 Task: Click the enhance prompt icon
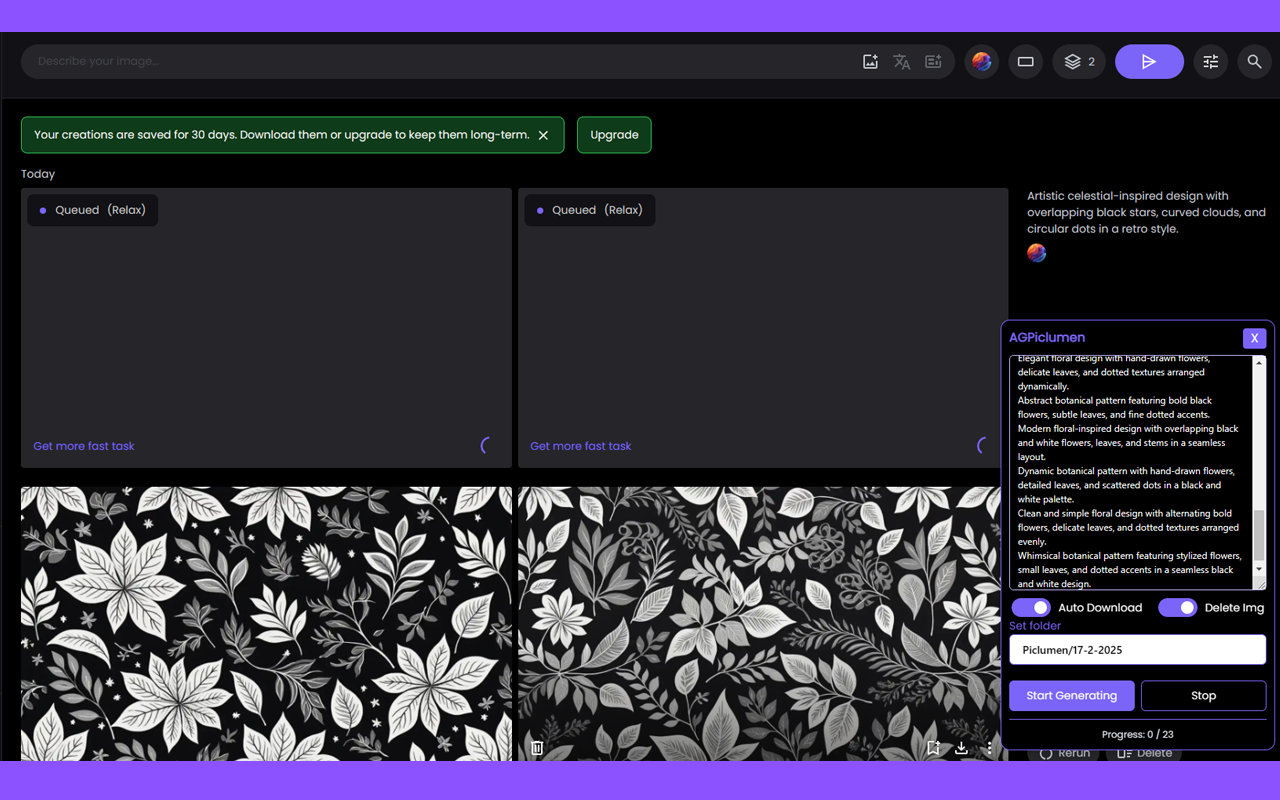[x=933, y=62]
